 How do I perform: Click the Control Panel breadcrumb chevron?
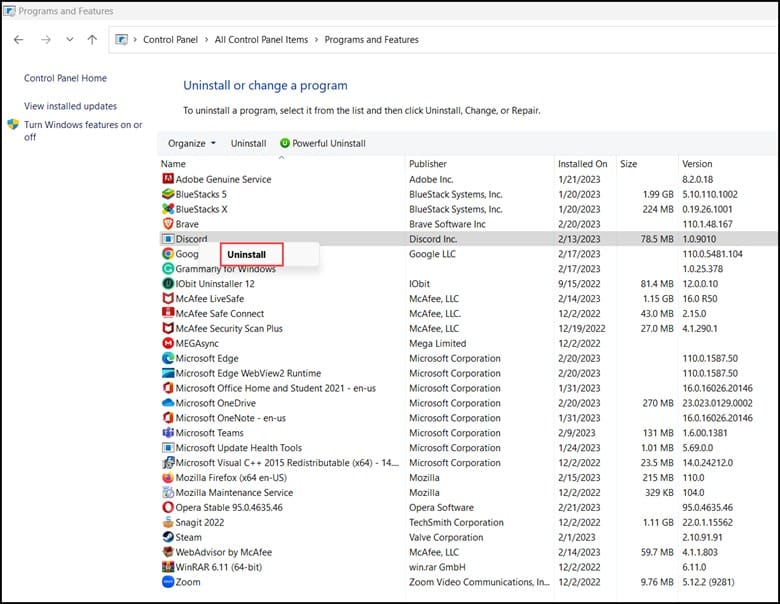207,40
